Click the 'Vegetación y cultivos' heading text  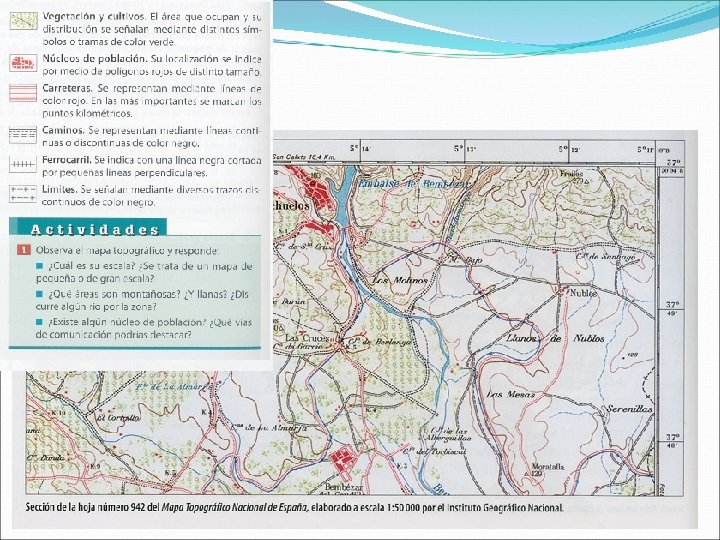tap(94, 17)
